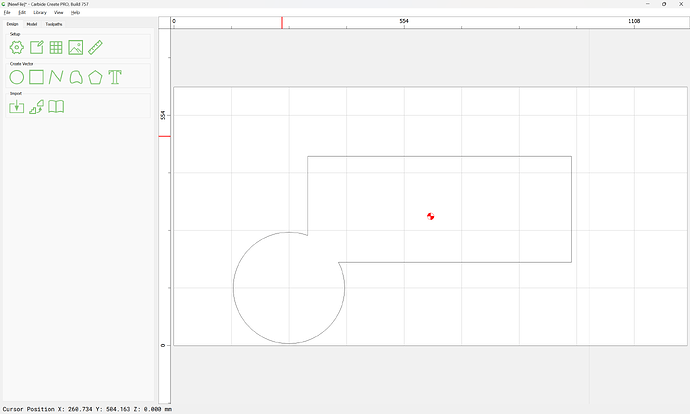Click the Trace image icon
Screen dimensions: 690x414
(x=36, y=107)
